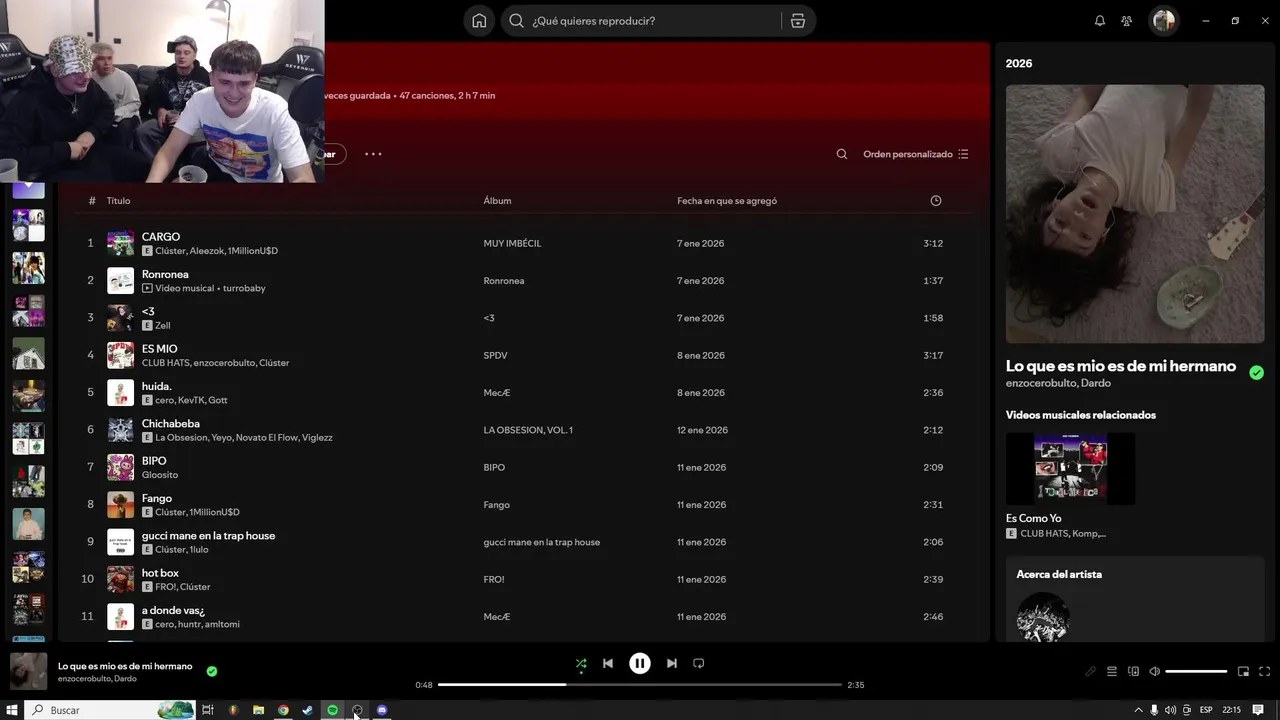Open the now playing song title in bottom bar
This screenshot has height=720, width=1280.
125,666
